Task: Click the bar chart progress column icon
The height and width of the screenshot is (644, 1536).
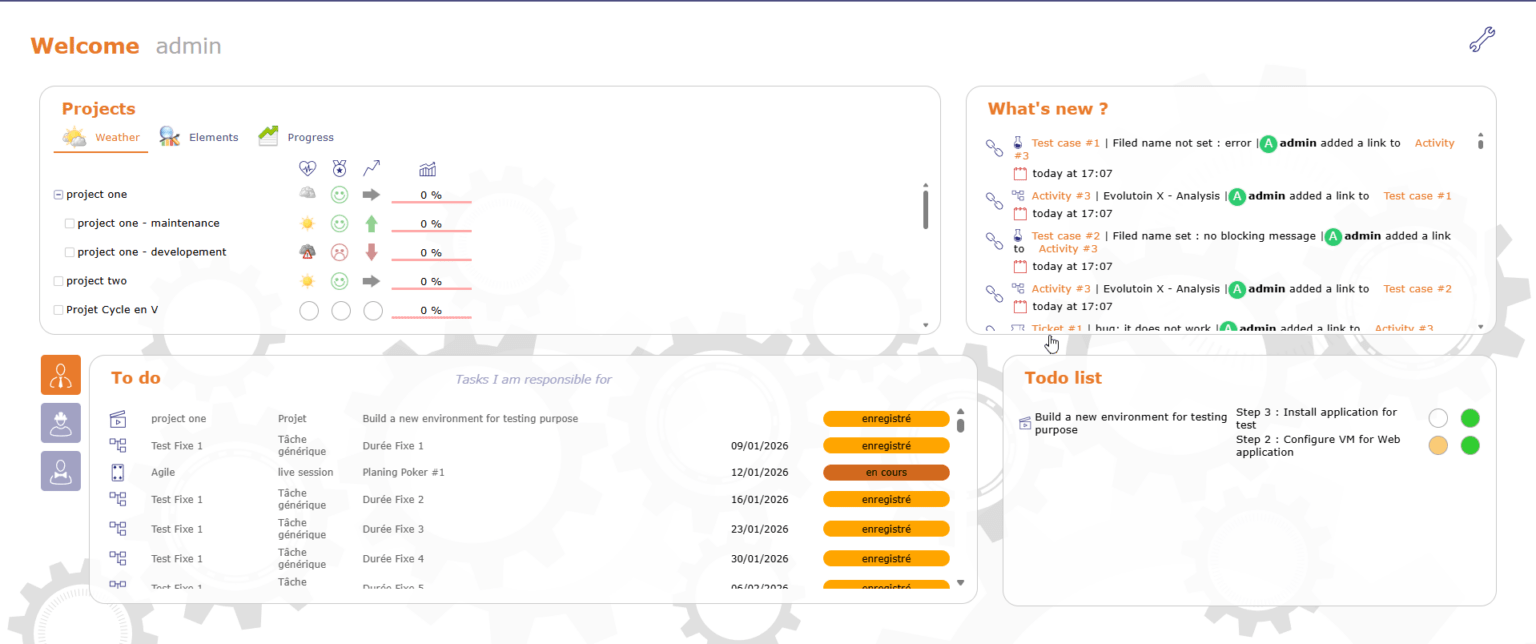Action: coord(428,169)
